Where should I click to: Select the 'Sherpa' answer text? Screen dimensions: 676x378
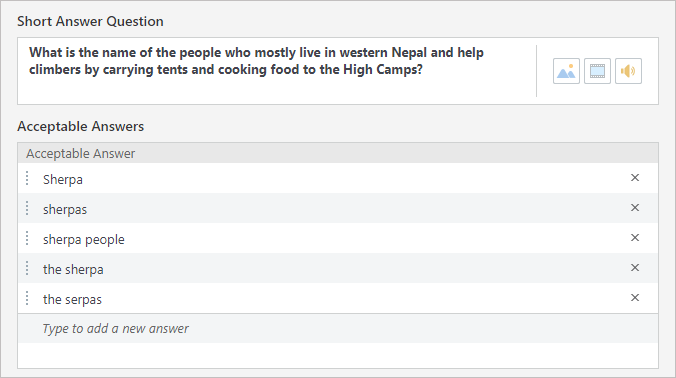(63, 180)
